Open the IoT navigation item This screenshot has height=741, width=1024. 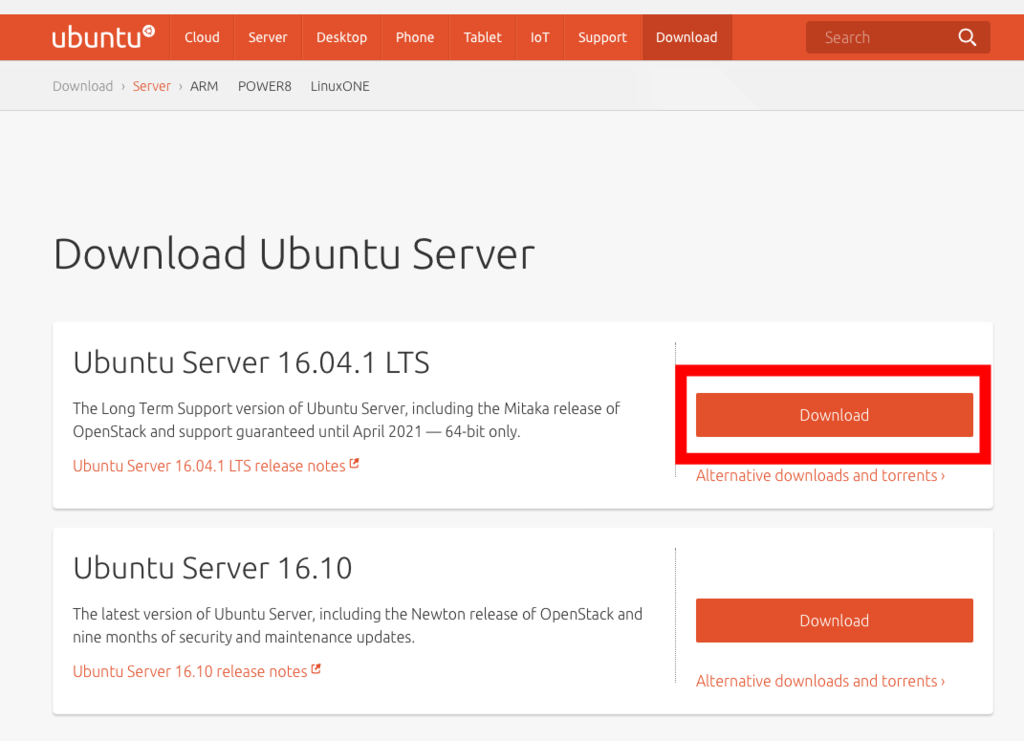tap(539, 37)
